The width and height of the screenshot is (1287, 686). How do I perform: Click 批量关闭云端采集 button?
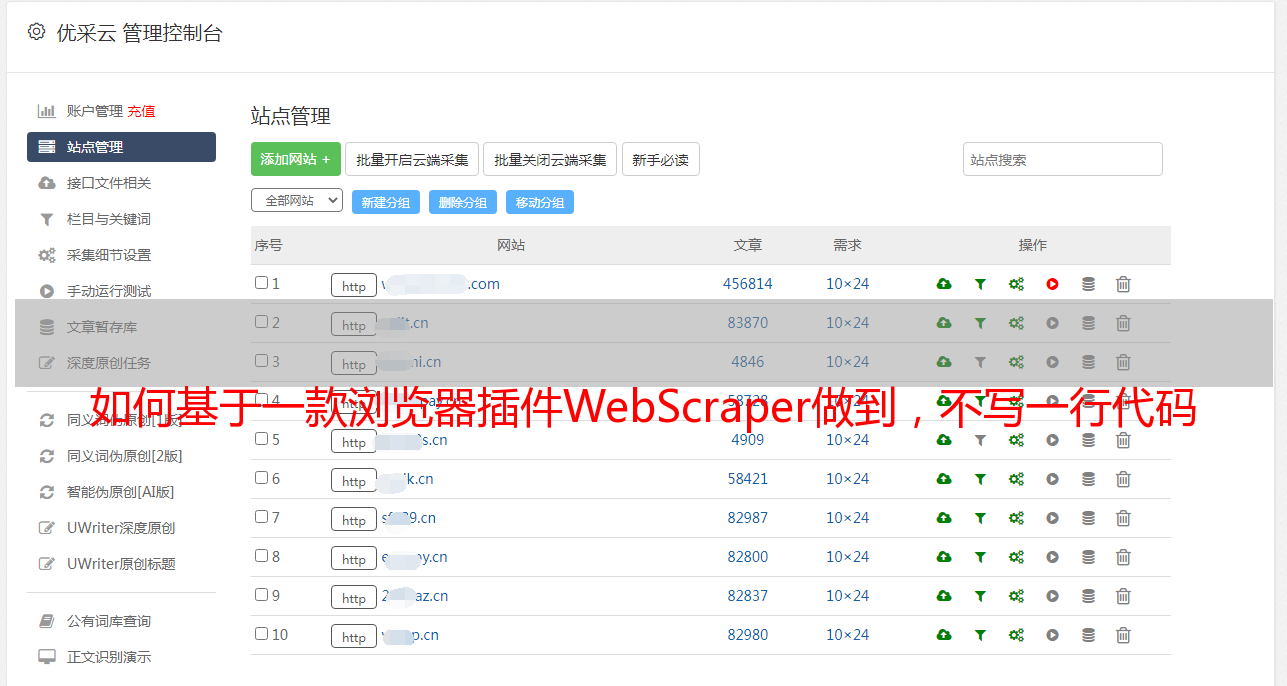click(550, 159)
